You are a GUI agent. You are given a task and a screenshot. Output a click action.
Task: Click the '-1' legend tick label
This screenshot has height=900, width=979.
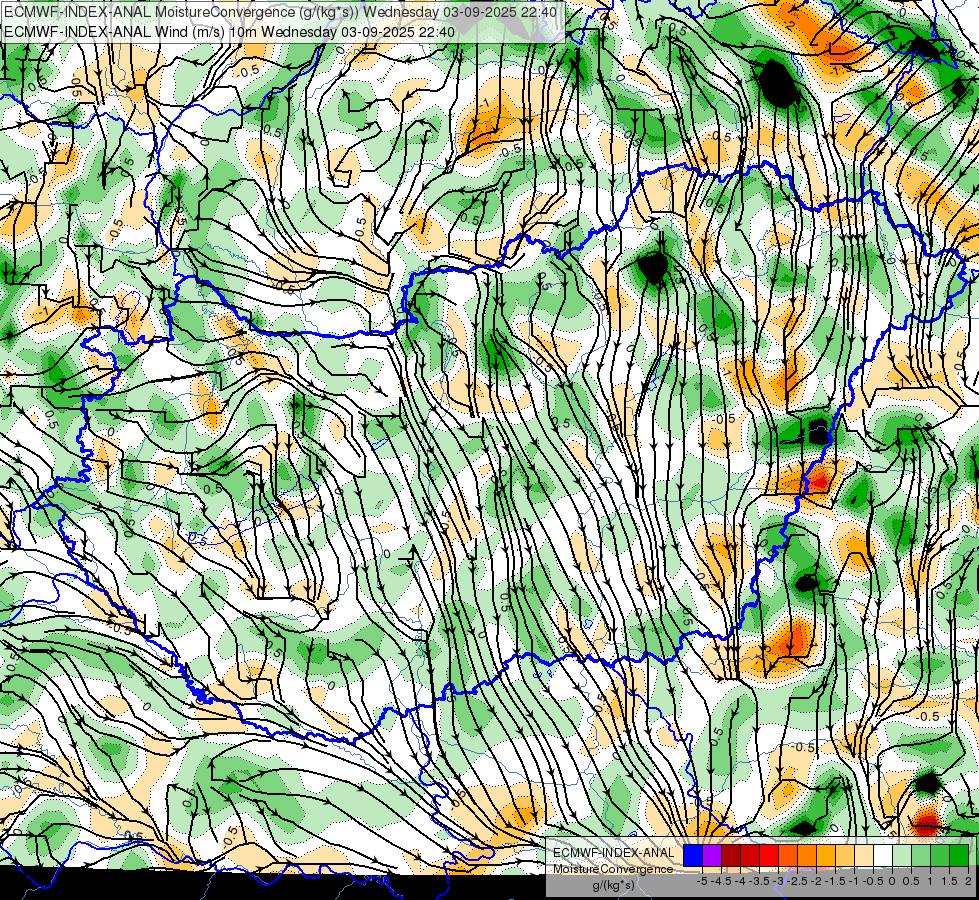pos(854,881)
